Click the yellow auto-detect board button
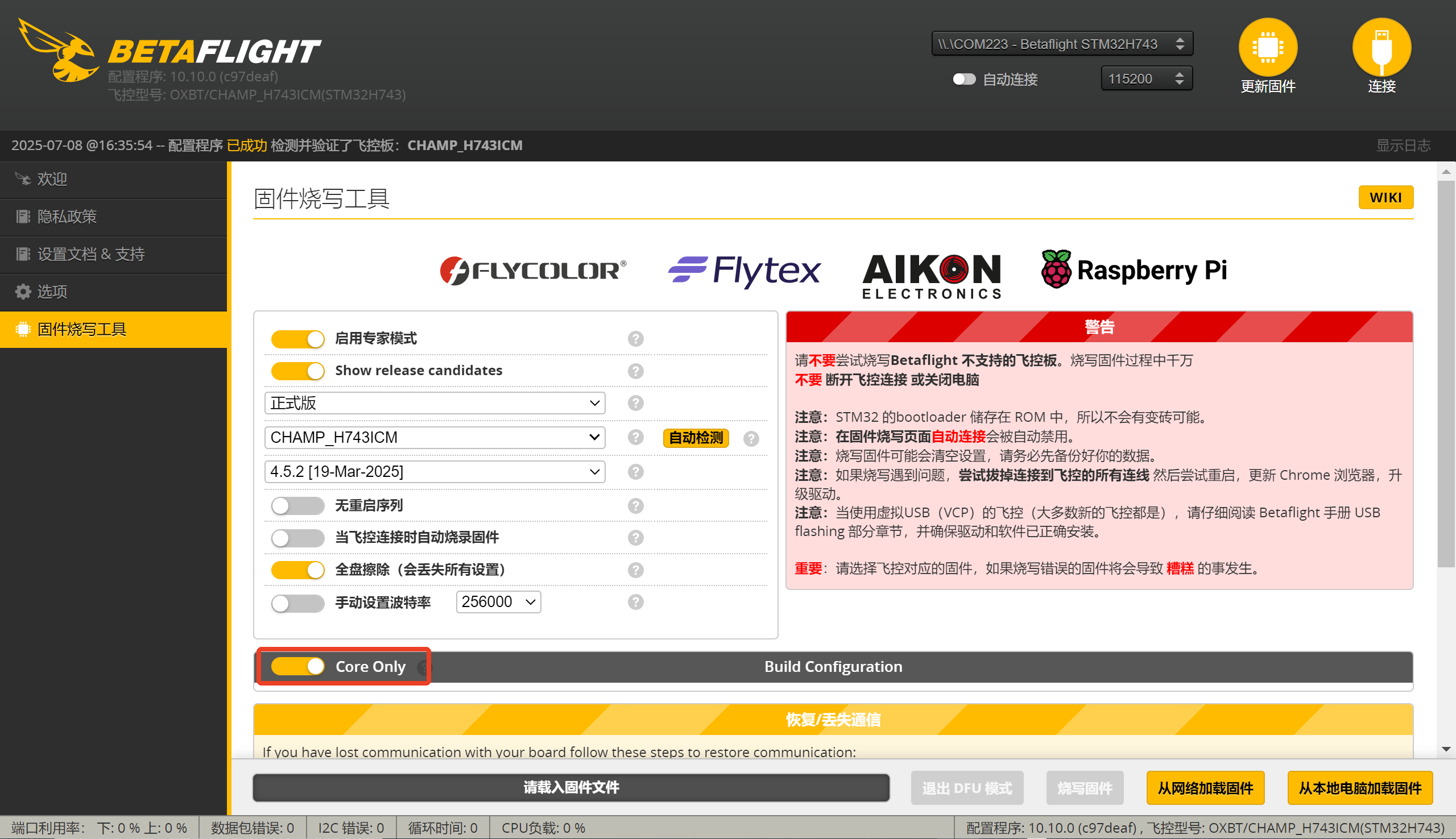This screenshot has height=839, width=1456. [696, 438]
